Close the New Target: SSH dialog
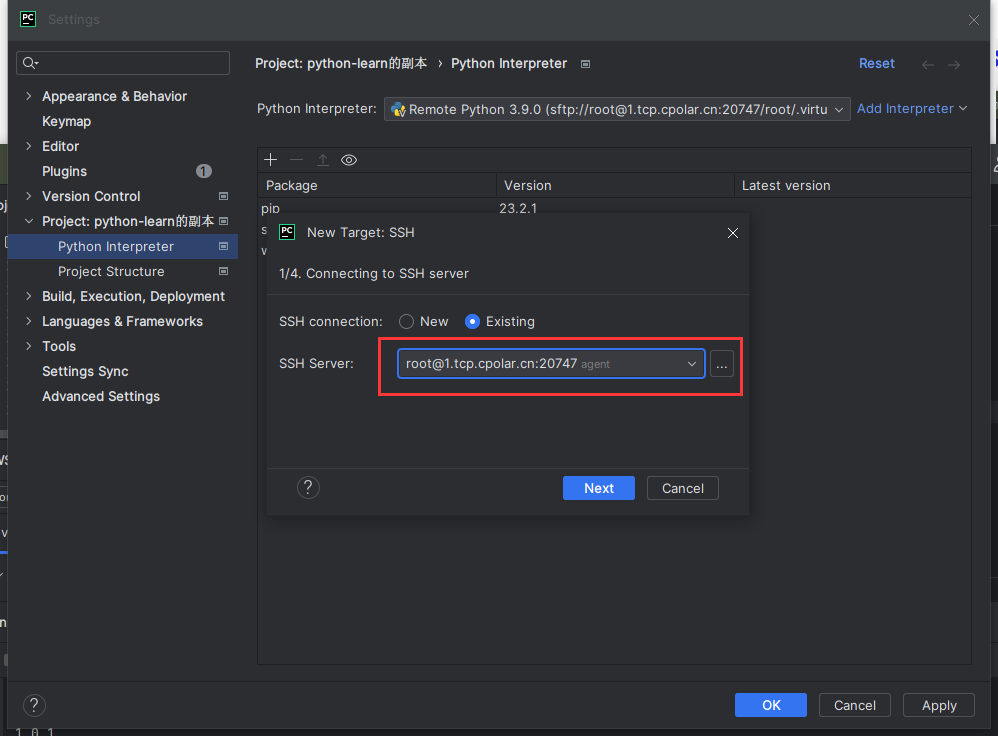998x736 pixels. pyautogui.click(x=733, y=232)
